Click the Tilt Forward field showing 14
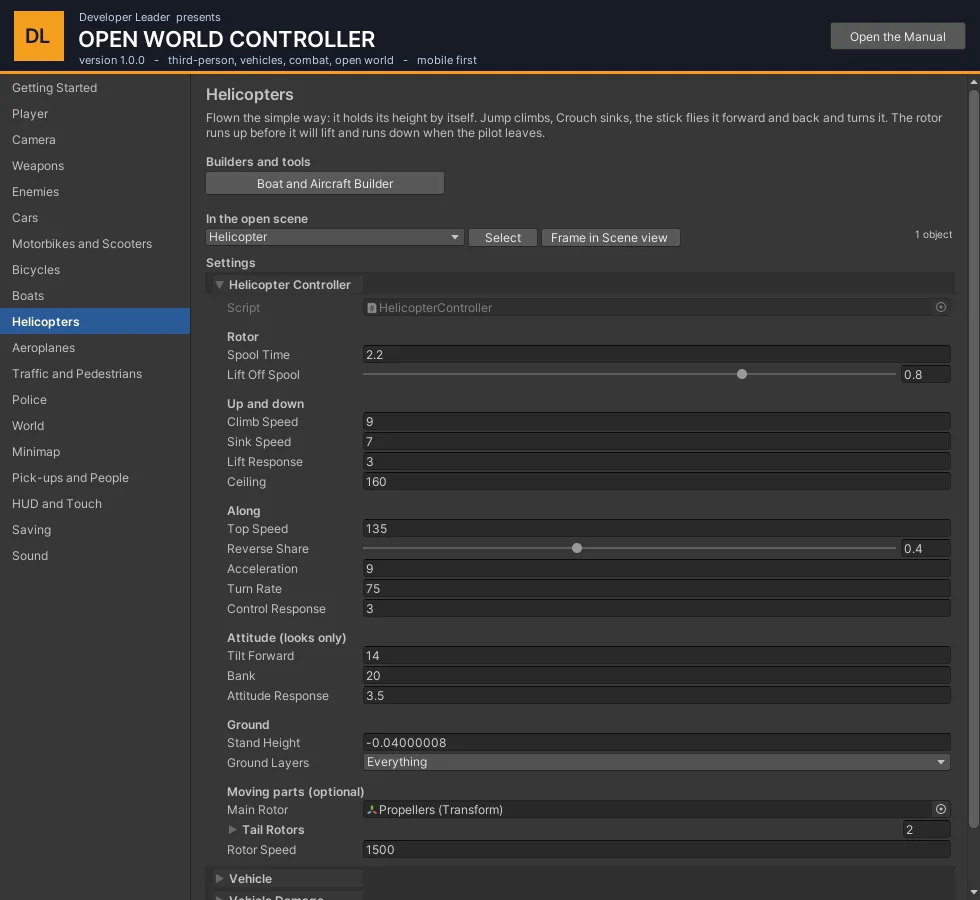This screenshot has width=980, height=900. tap(656, 655)
